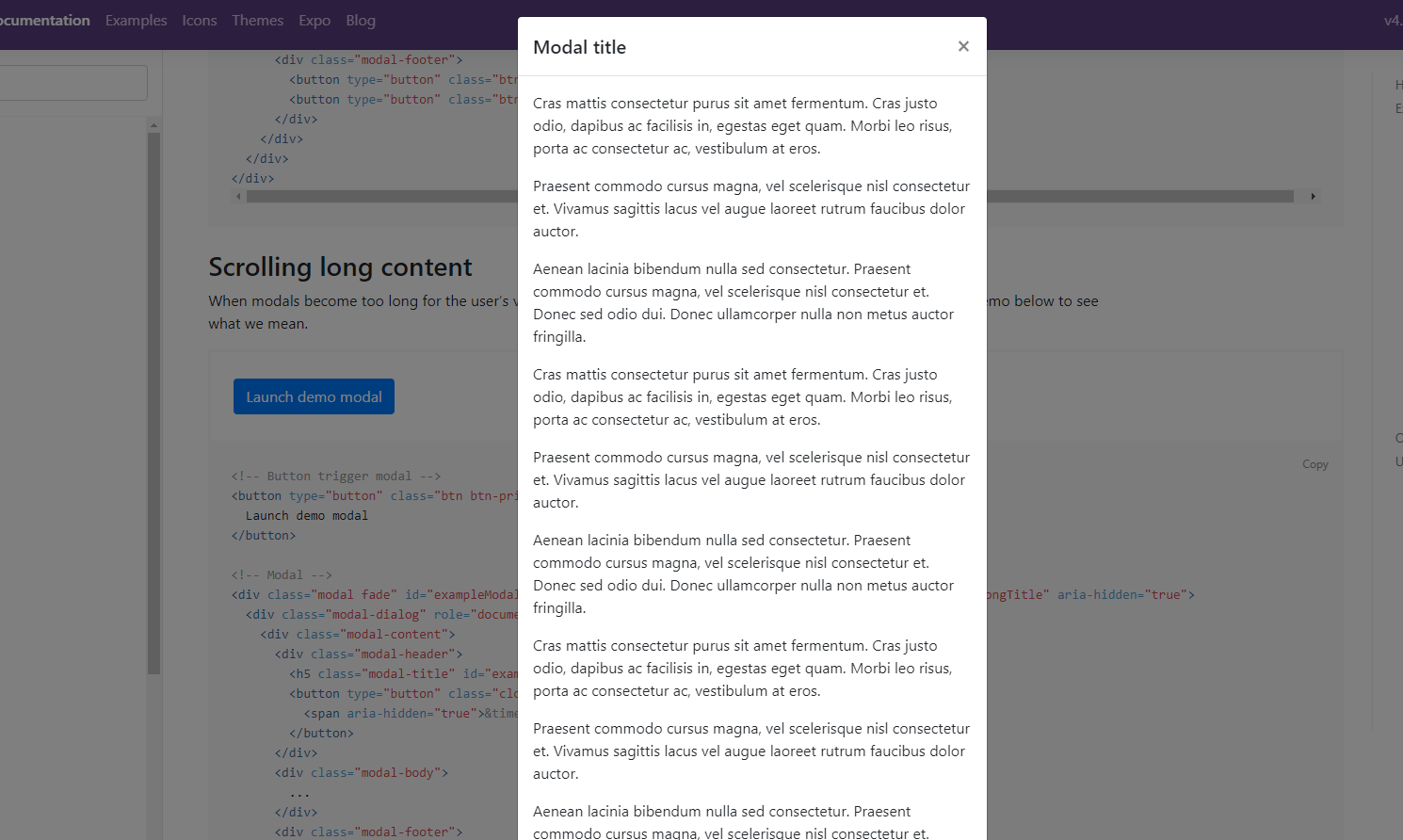Close the modal with the × icon
The height and width of the screenshot is (840, 1403).
[963, 45]
